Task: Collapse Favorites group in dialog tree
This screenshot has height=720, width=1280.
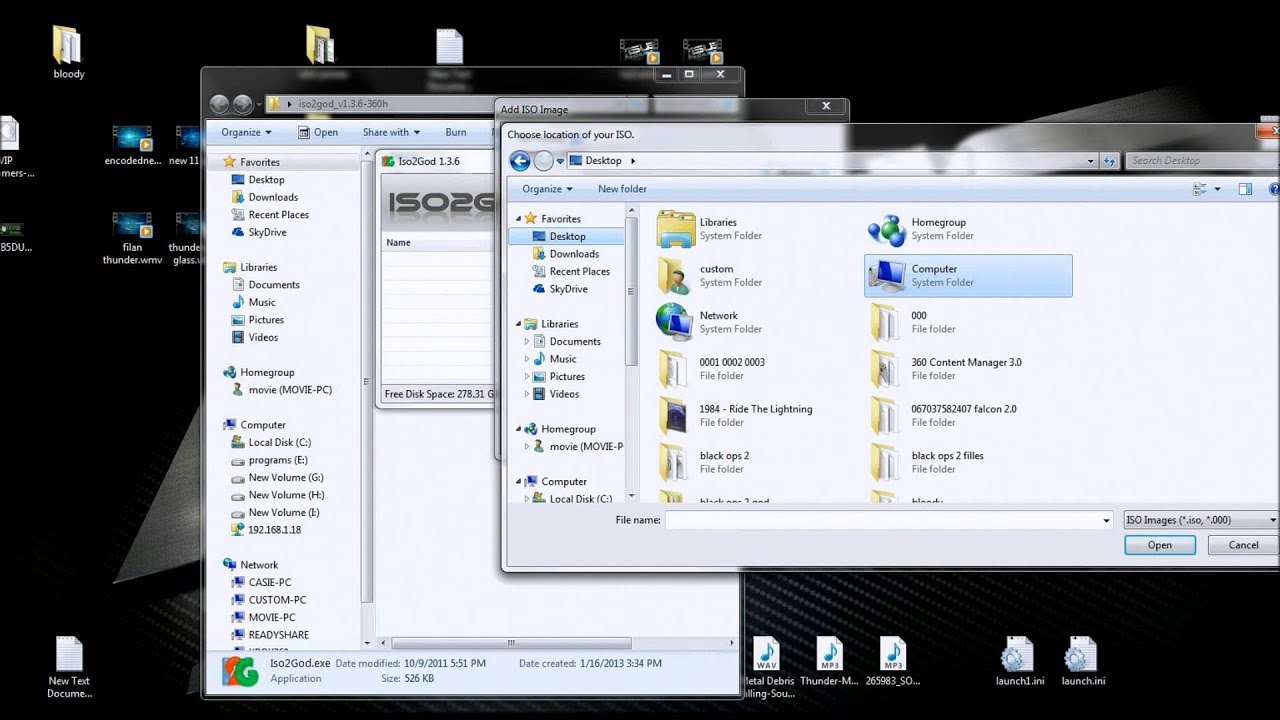Action: pos(519,219)
